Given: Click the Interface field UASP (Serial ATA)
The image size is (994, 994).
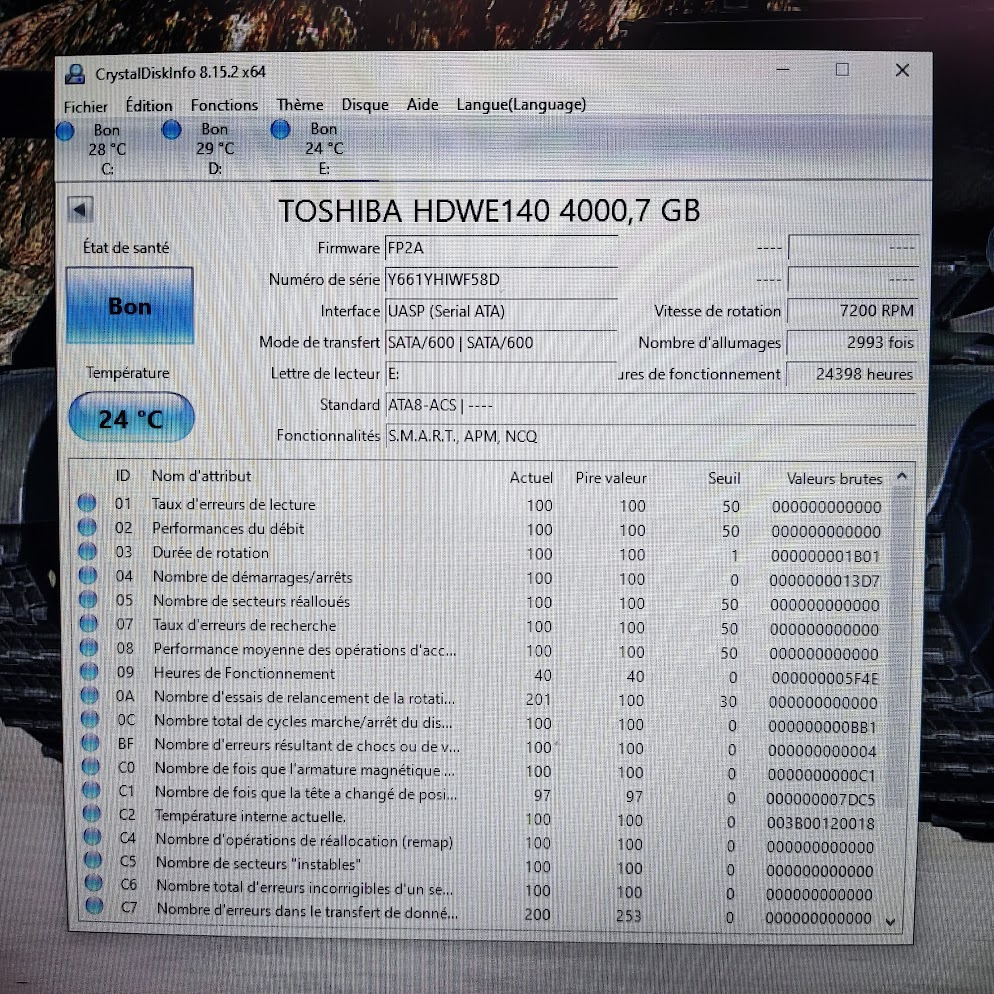Looking at the screenshot, I should click(501, 311).
